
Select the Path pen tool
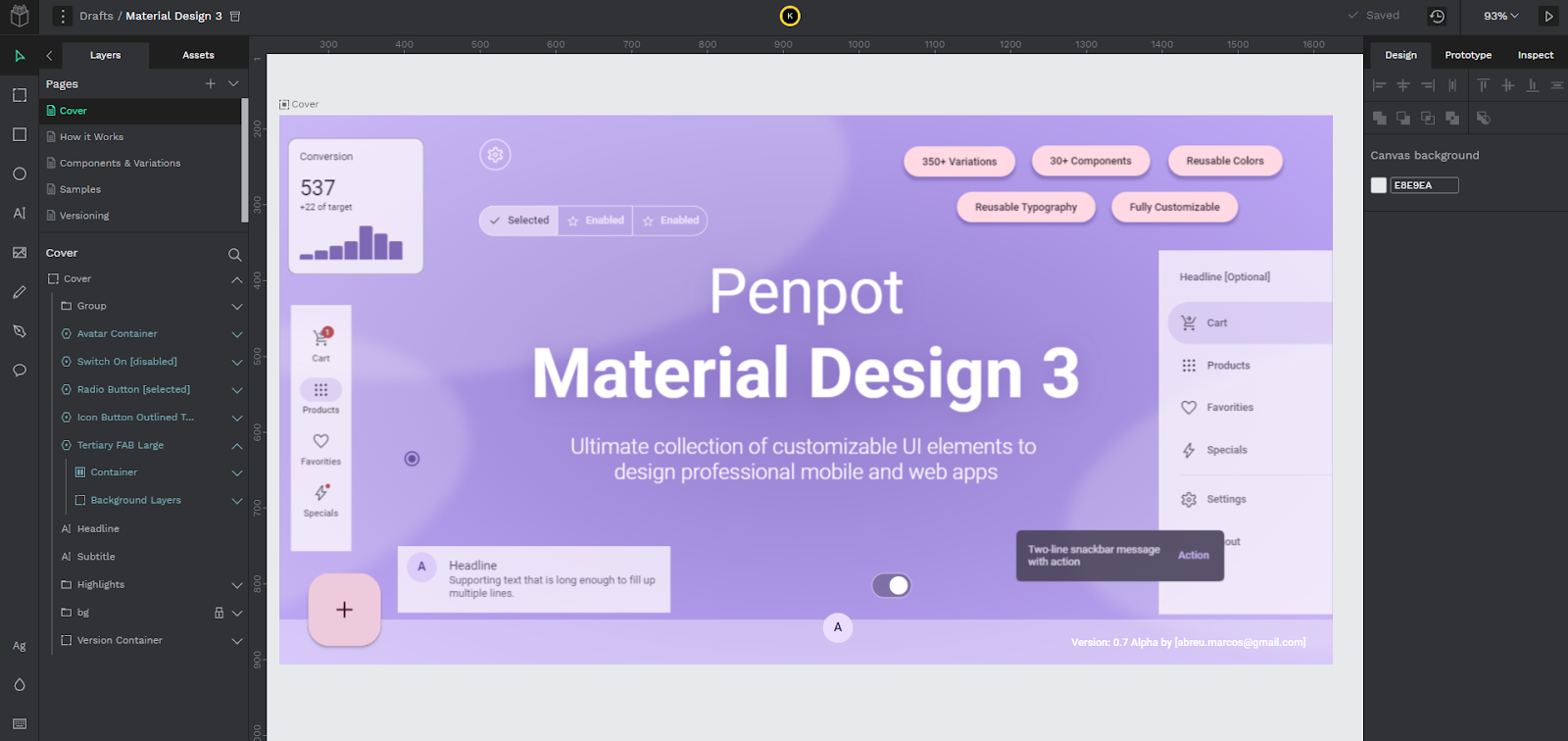tap(20, 331)
